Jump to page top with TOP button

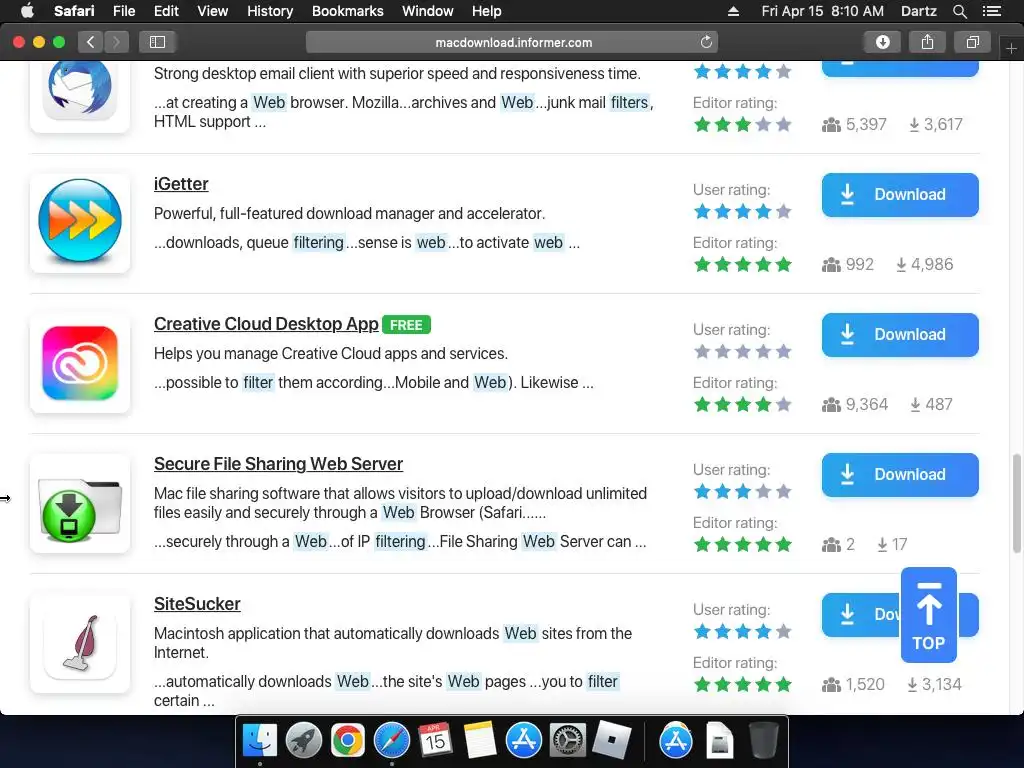click(929, 615)
